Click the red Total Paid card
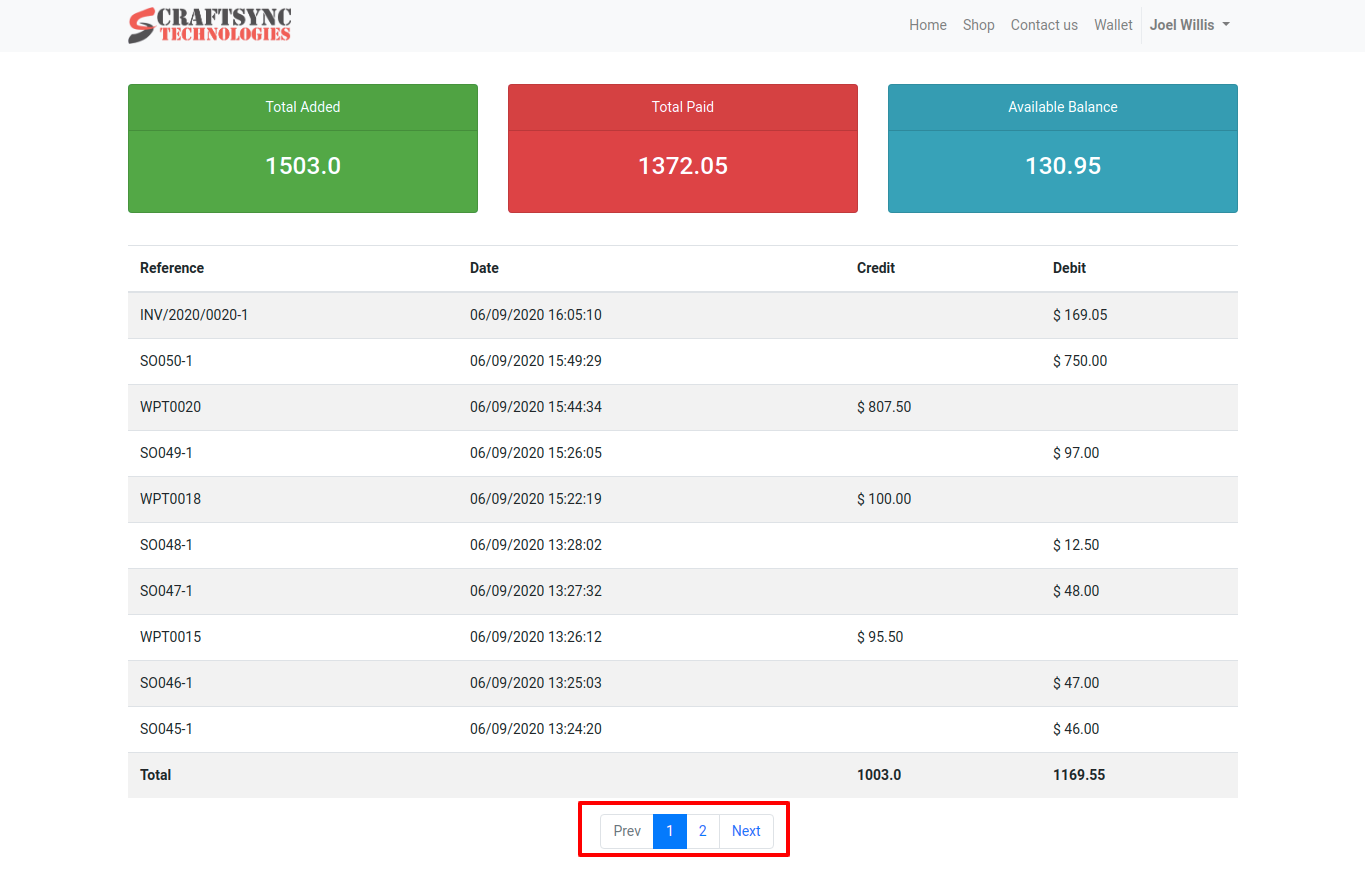This screenshot has height=874, width=1365. pos(683,148)
